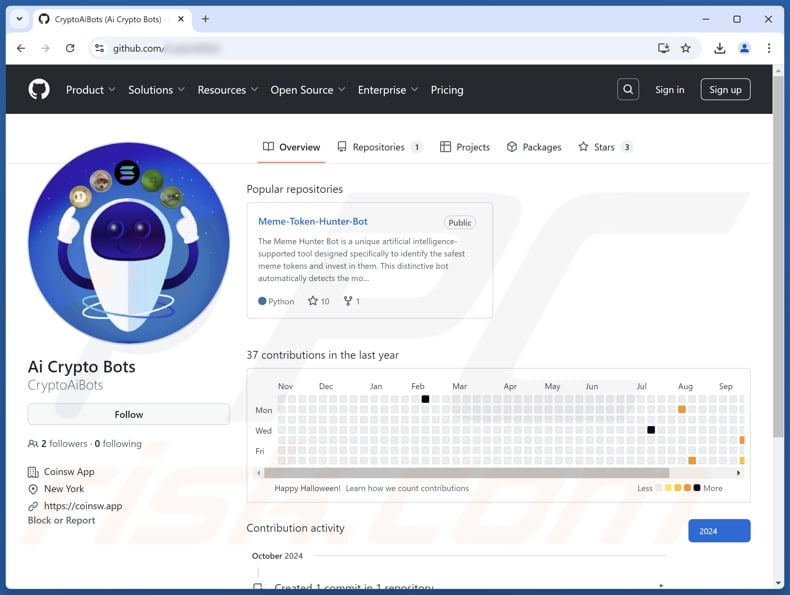790x595 pixels.
Task: Click the star icon showing 10 stars
Action: (x=313, y=301)
